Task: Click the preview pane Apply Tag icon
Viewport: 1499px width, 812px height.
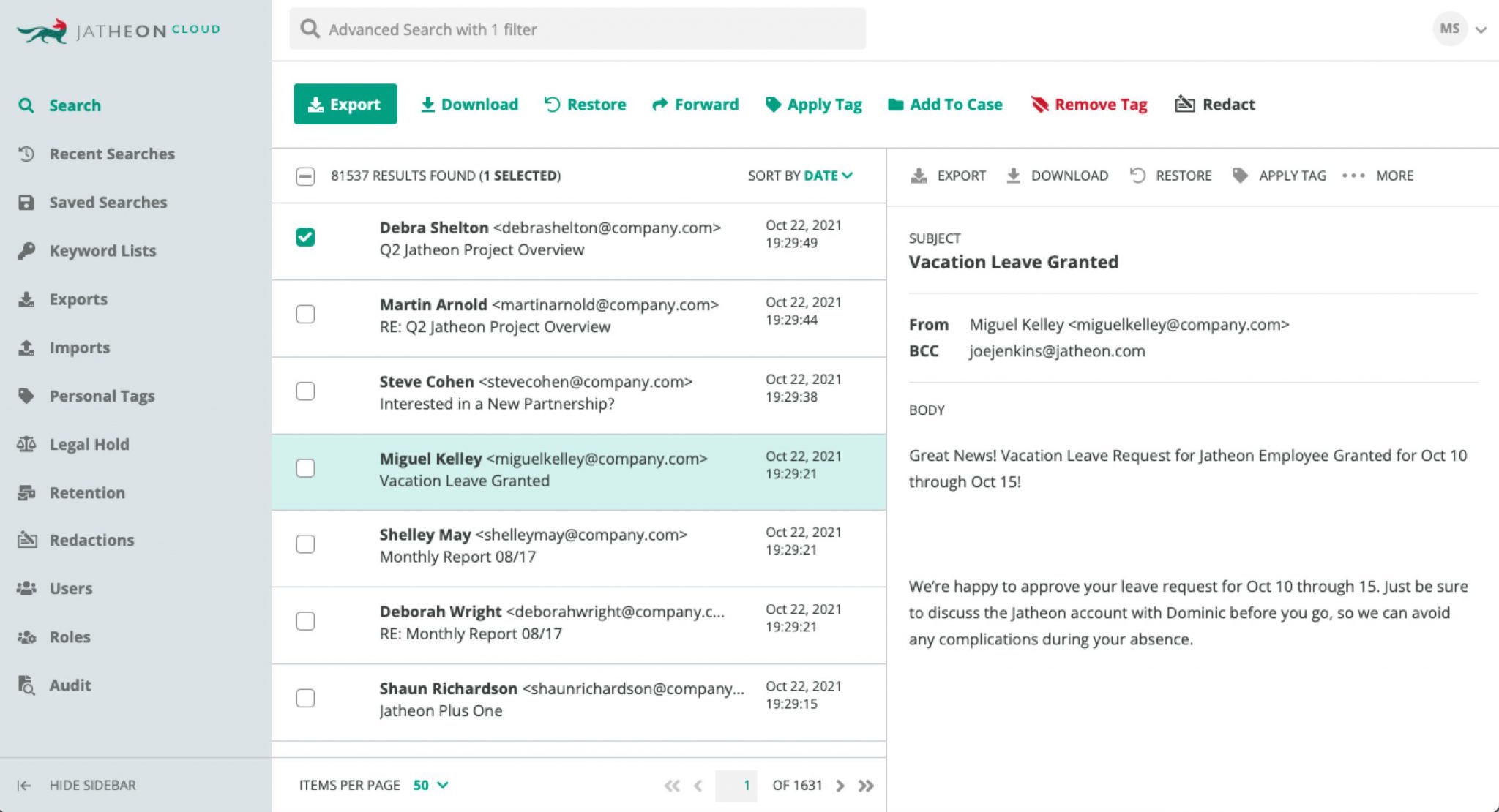Action: [x=1239, y=176]
